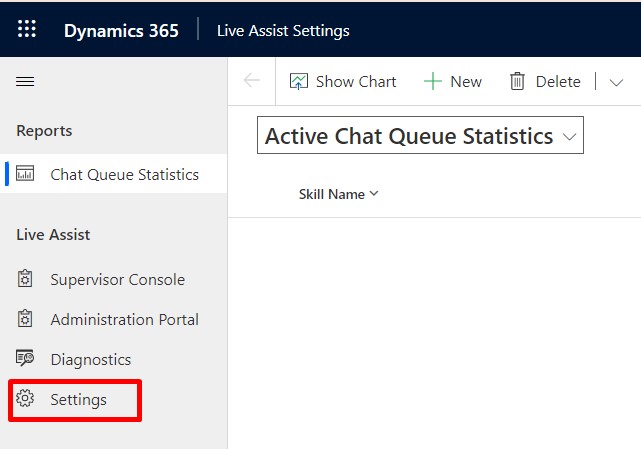Click the New button label
641x449 pixels.
click(466, 81)
